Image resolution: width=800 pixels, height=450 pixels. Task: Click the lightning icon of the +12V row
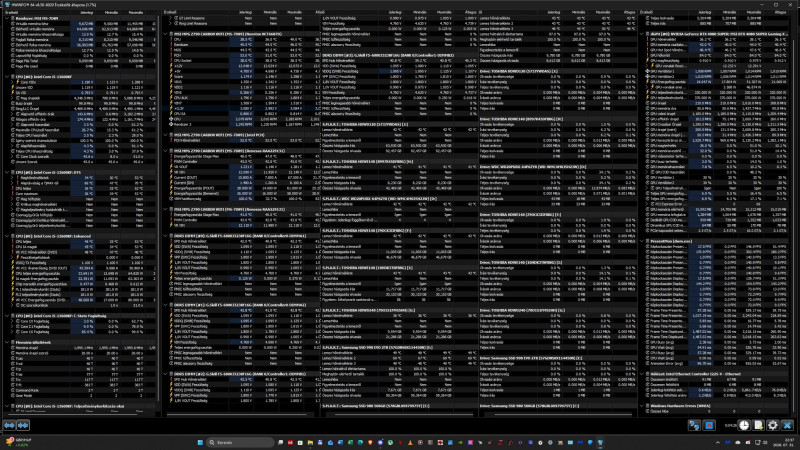(171, 66)
